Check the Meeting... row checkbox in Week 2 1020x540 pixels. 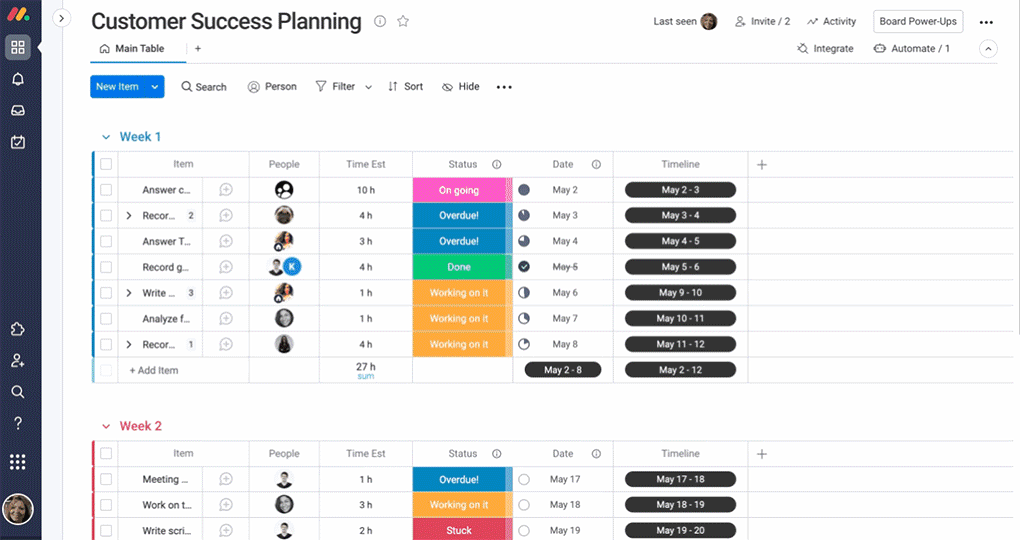pos(106,479)
